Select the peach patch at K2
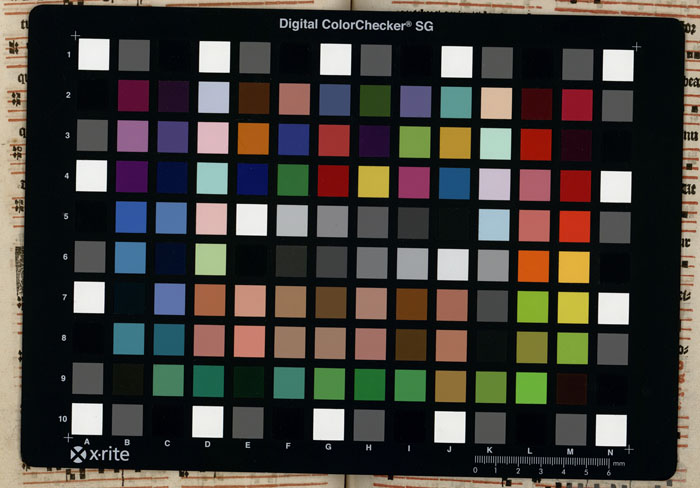Image resolution: width=700 pixels, height=488 pixels. pyautogui.click(x=496, y=104)
